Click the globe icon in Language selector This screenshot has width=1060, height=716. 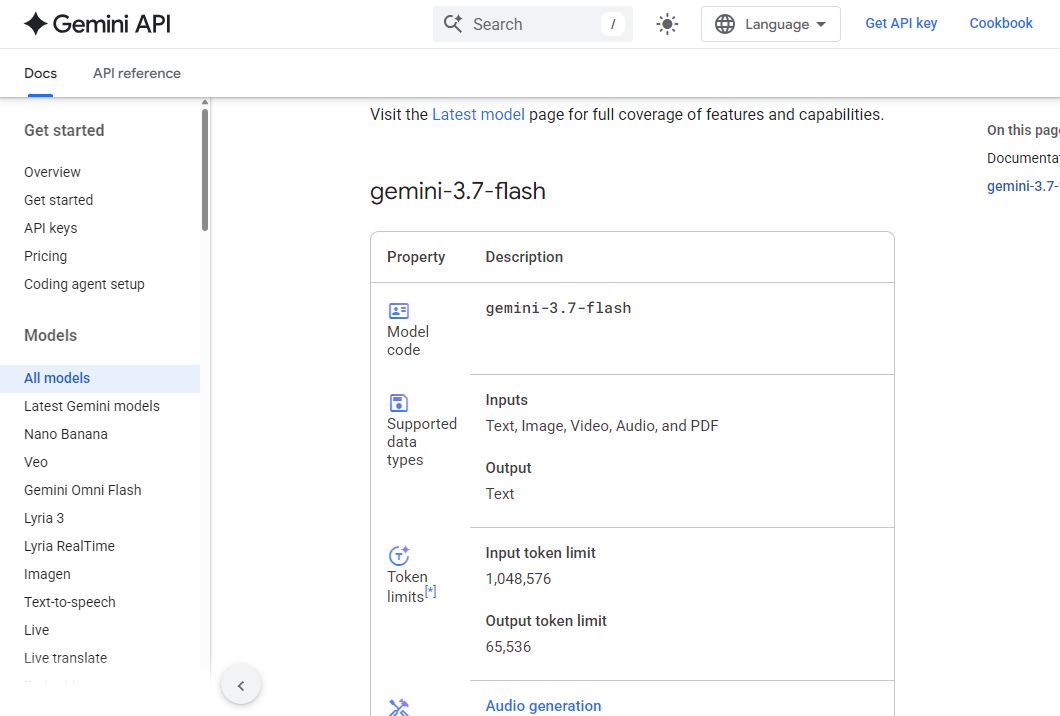[725, 24]
